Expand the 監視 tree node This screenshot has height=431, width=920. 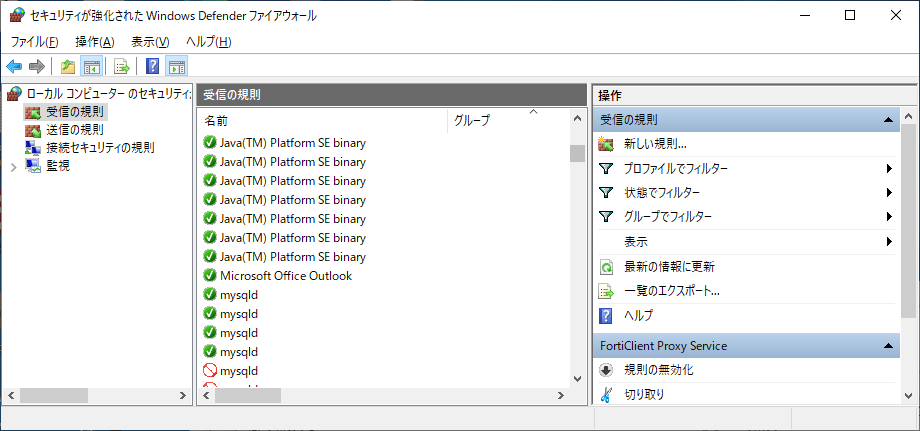[14, 167]
